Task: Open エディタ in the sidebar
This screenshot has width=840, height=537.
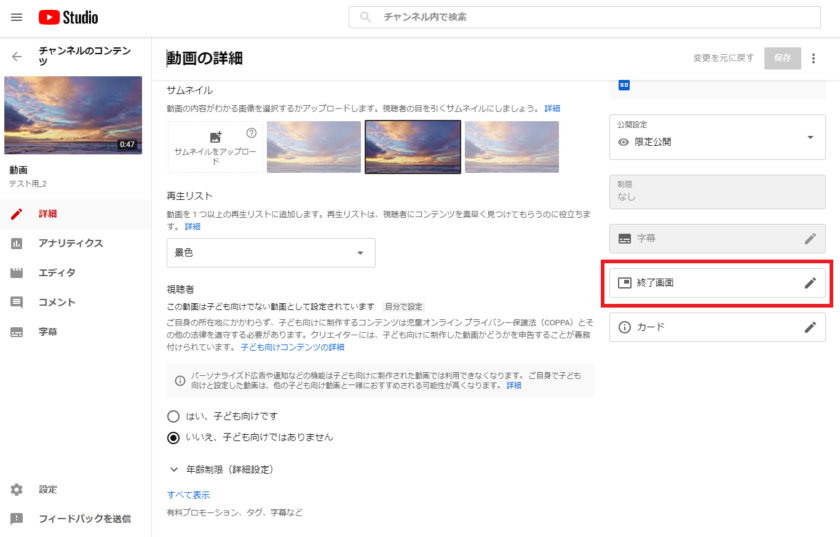Action: point(57,272)
